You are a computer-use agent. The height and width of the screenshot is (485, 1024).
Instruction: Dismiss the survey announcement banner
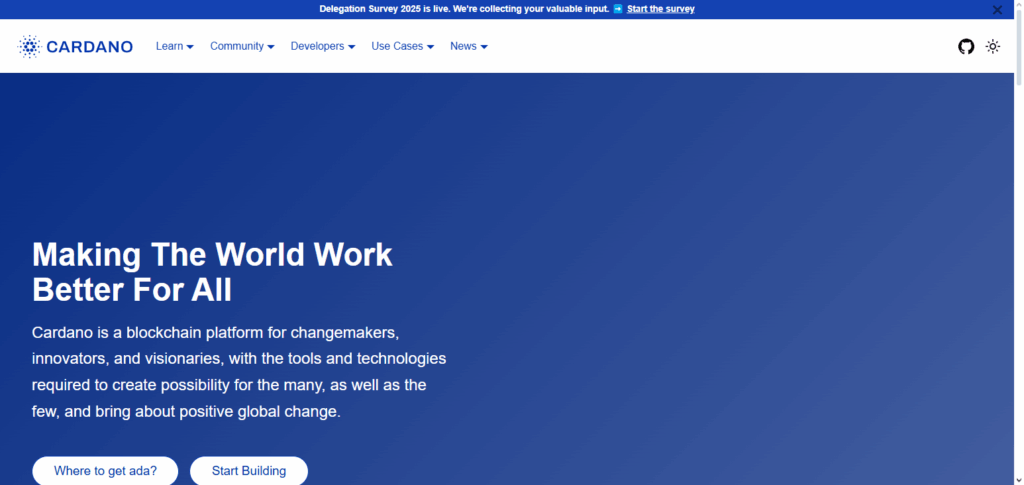click(997, 9)
